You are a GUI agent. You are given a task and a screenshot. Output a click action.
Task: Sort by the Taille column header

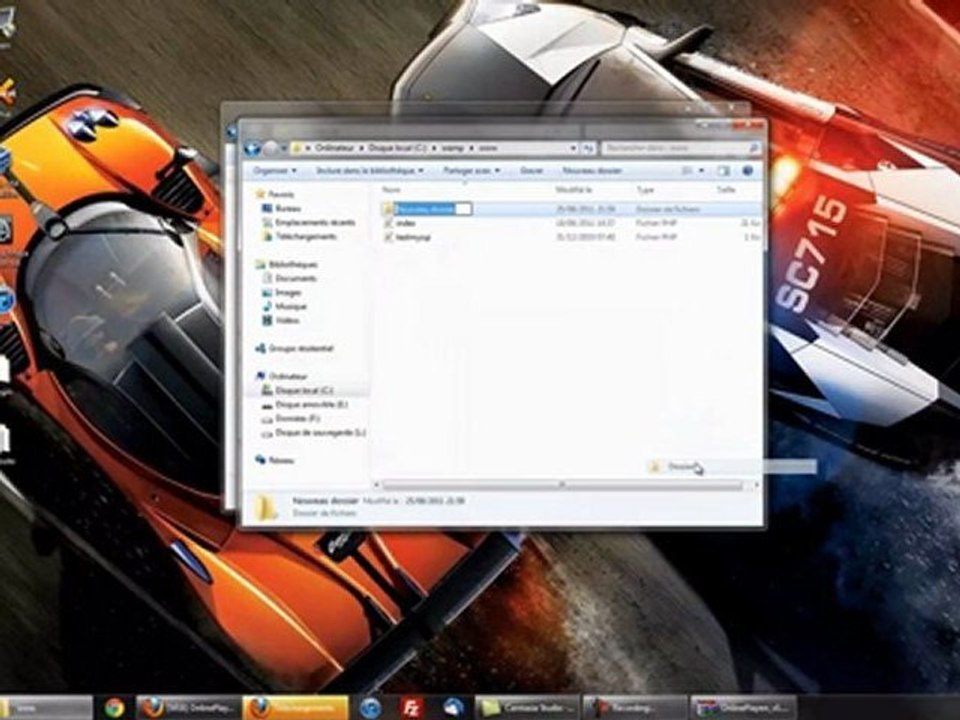click(x=726, y=190)
